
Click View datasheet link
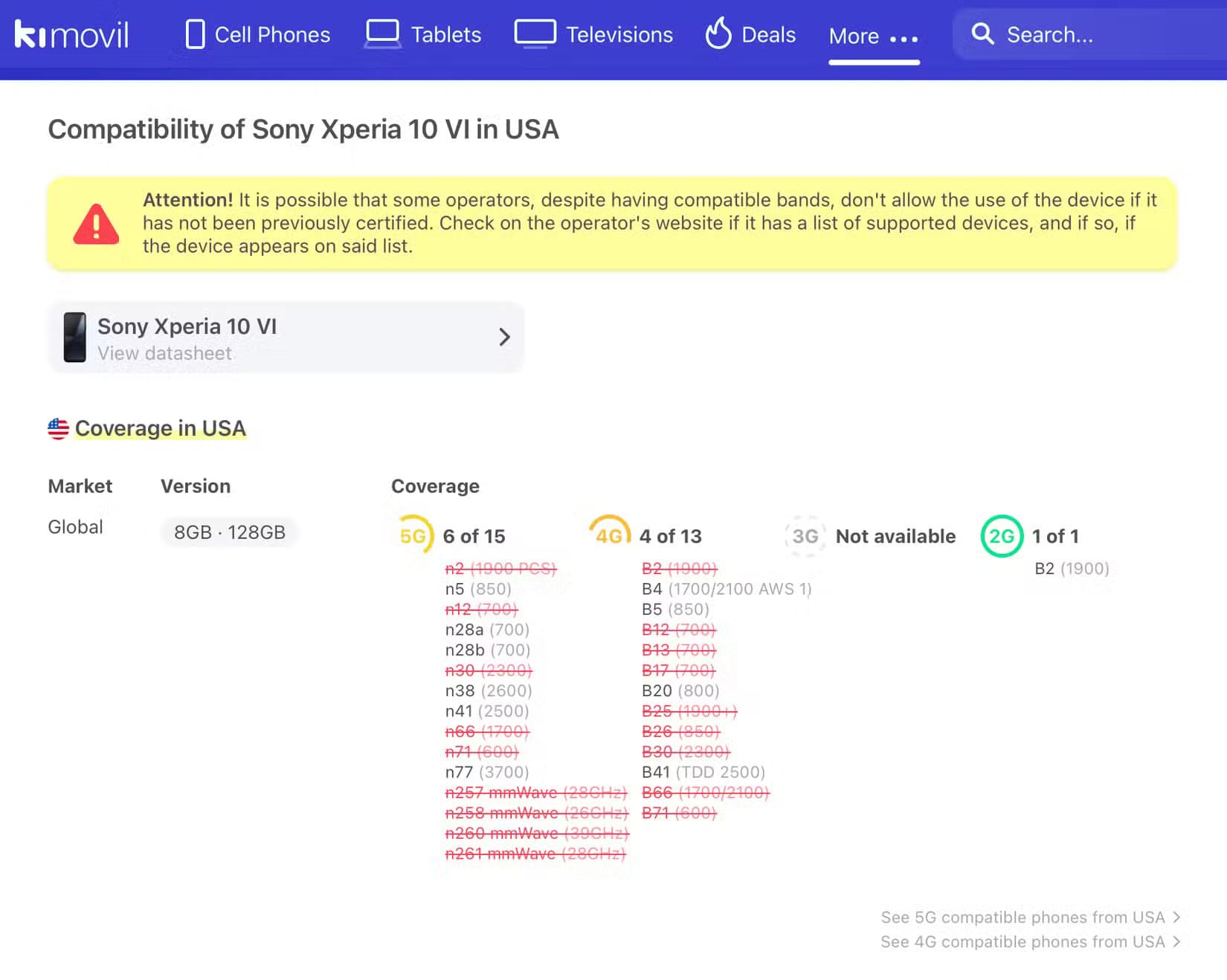tap(164, 353)
